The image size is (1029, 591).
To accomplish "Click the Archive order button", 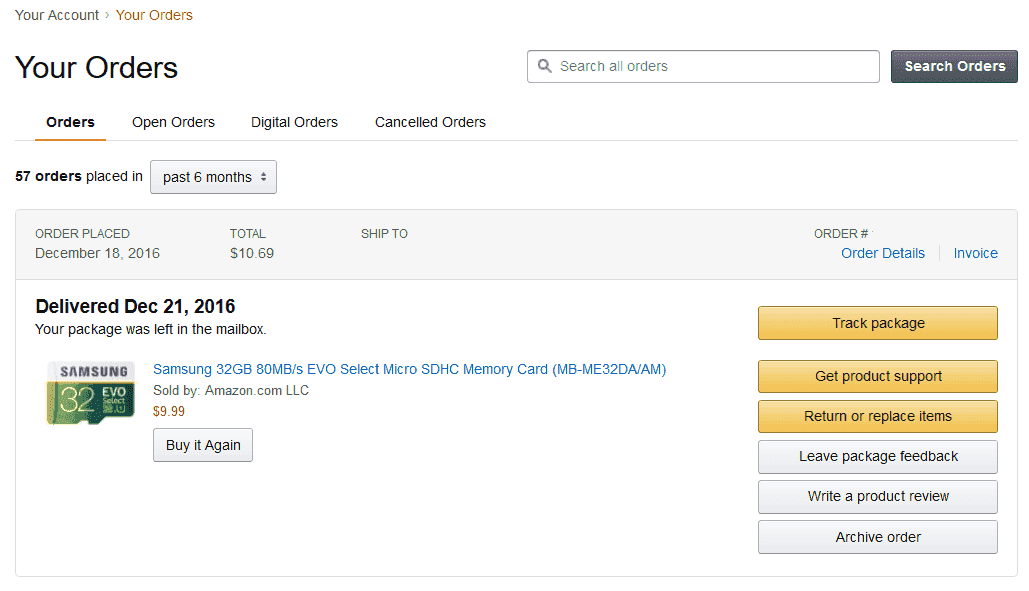I will click(877, 537).
